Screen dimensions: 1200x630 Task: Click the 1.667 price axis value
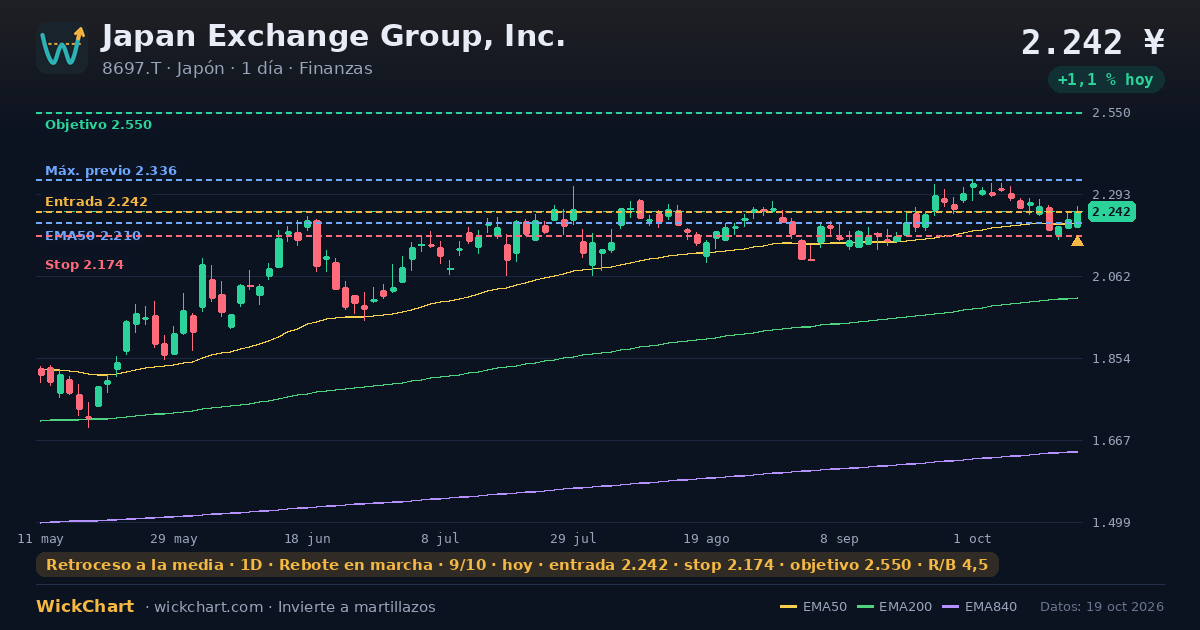pyautogui.click(x=1111, y=441)
